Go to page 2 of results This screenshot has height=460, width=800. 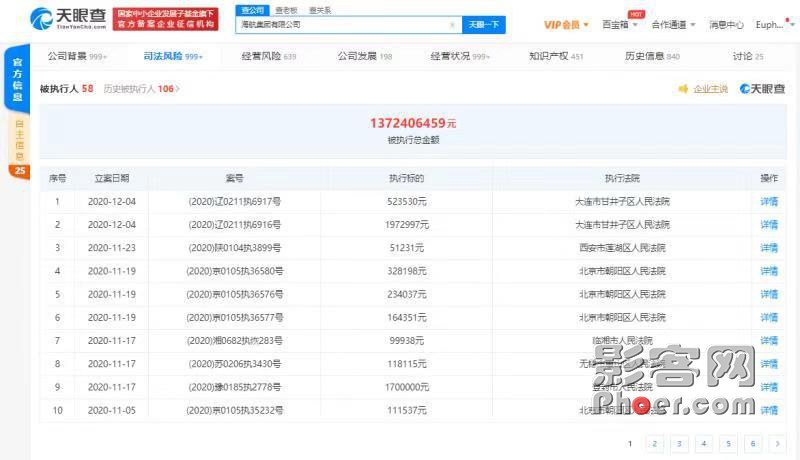pos(655,444)
